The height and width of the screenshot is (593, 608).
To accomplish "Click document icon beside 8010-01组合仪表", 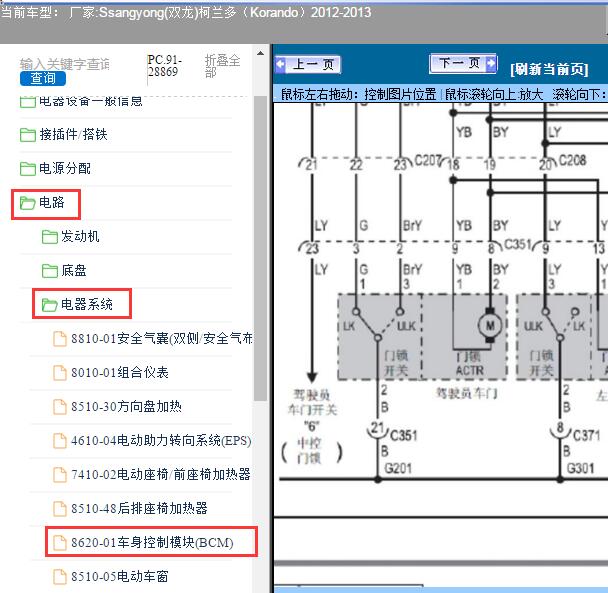I will [60, 373].
